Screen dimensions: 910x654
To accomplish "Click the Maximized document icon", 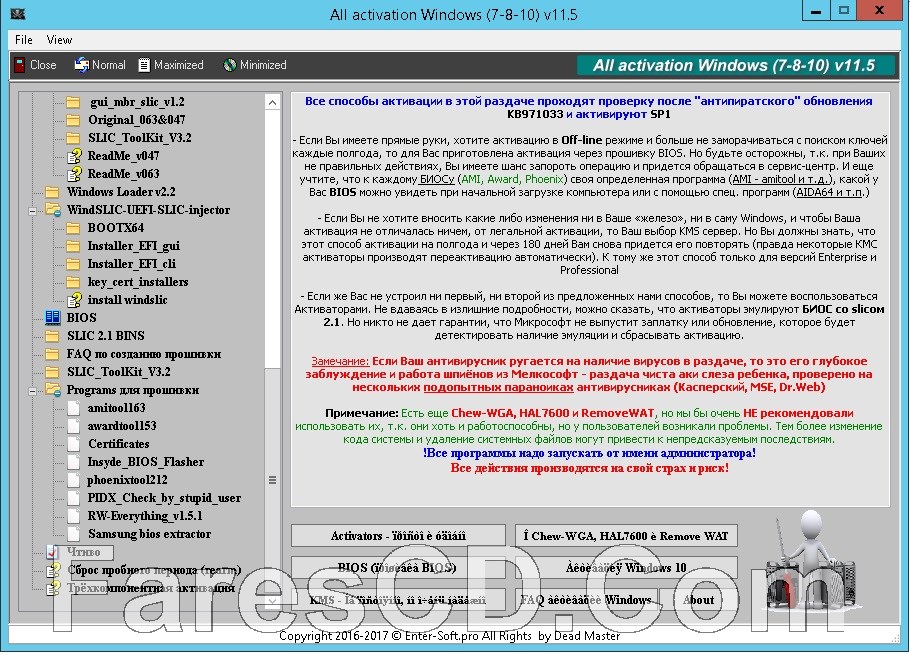I will (144, 65).
